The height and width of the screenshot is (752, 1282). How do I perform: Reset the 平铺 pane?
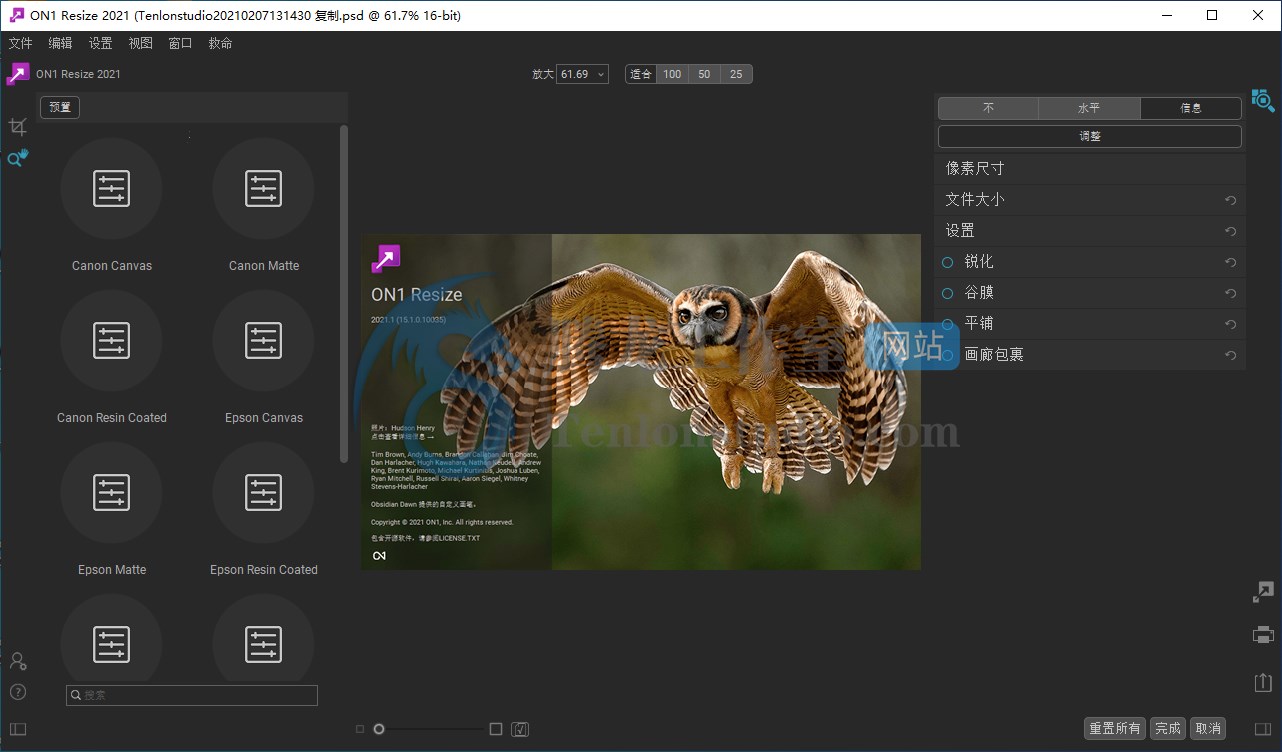(x=1231, y=324)
